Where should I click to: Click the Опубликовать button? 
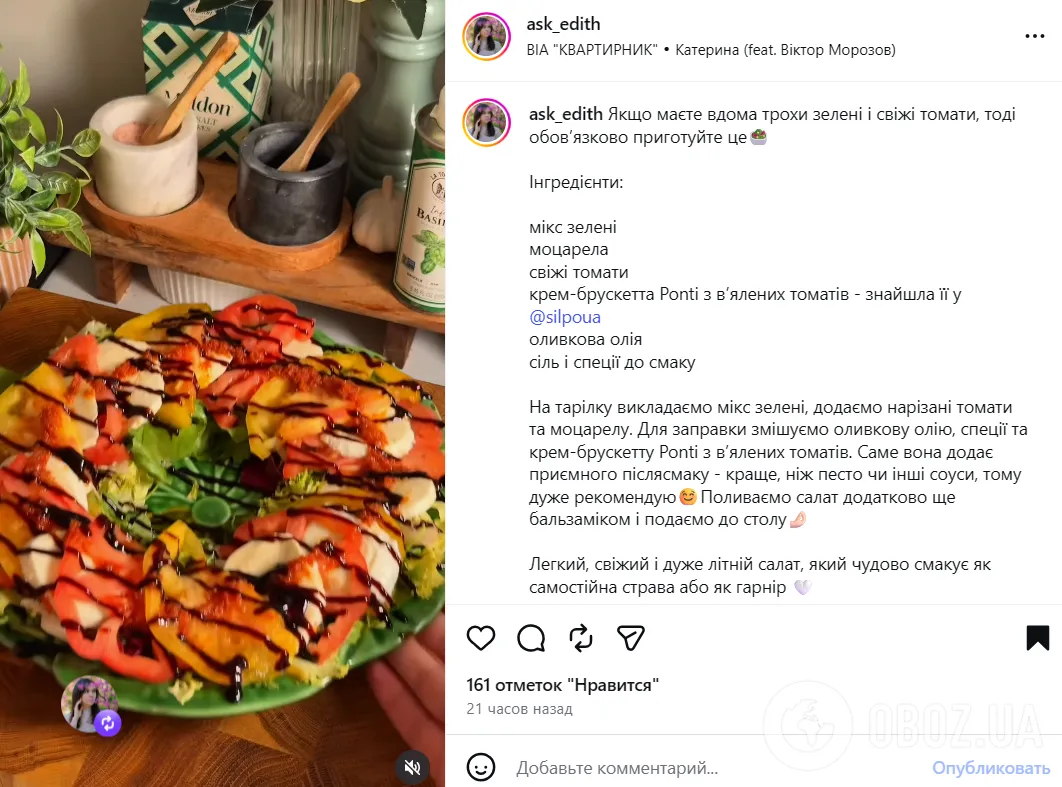990,768
